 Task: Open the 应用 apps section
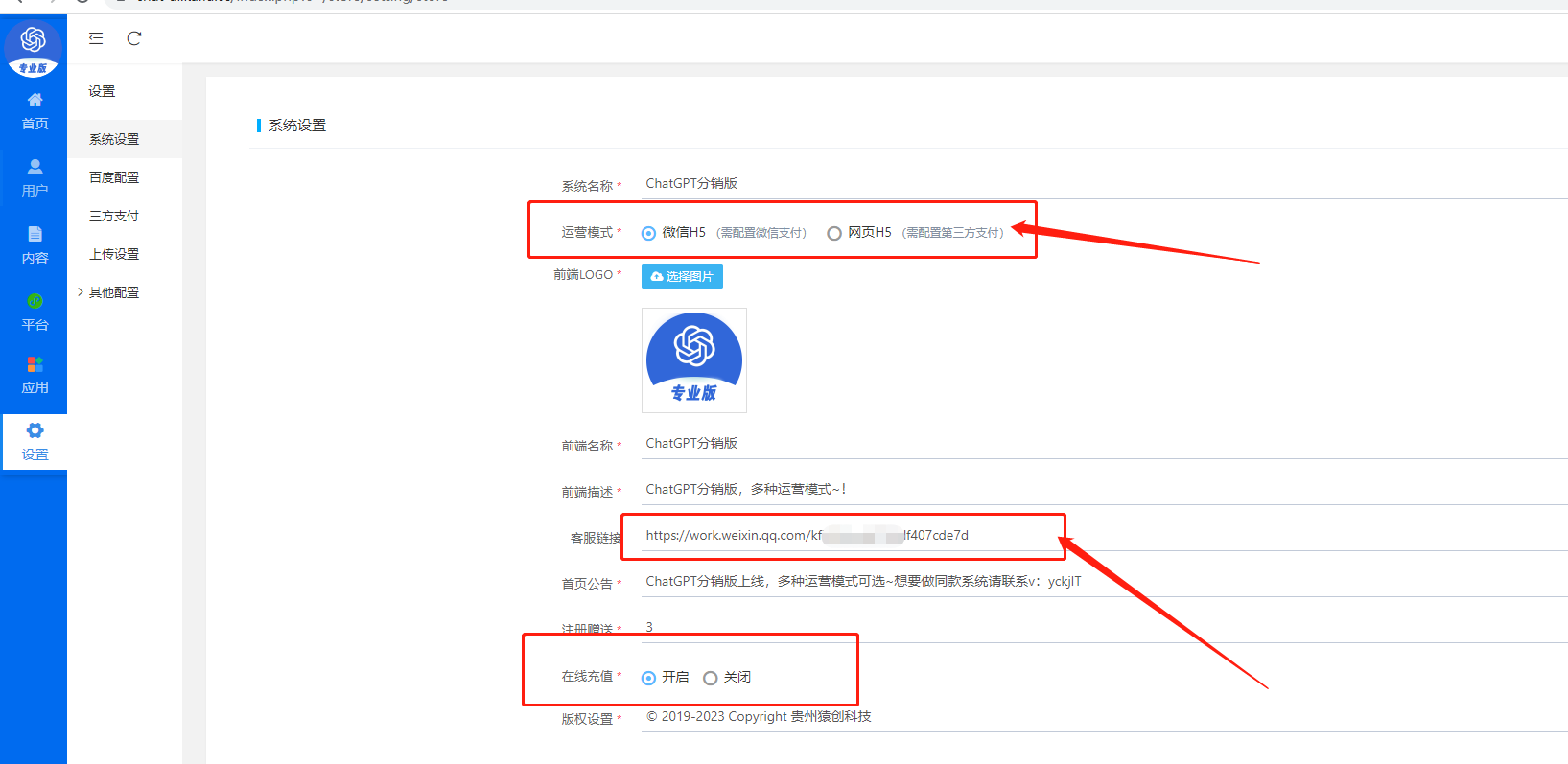point(35,375)
